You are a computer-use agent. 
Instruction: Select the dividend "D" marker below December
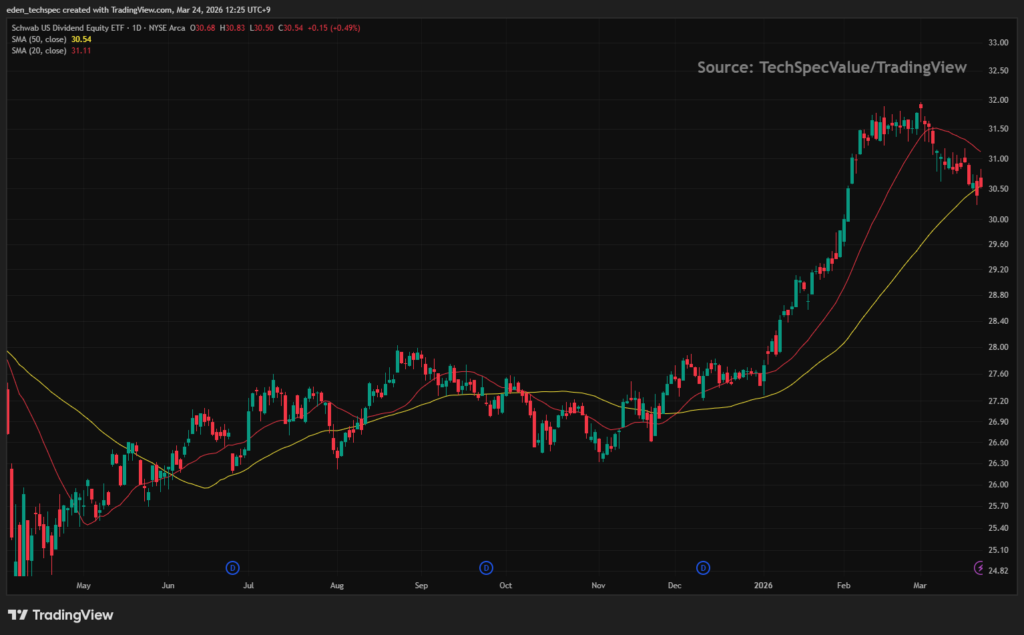click(703, 567)
